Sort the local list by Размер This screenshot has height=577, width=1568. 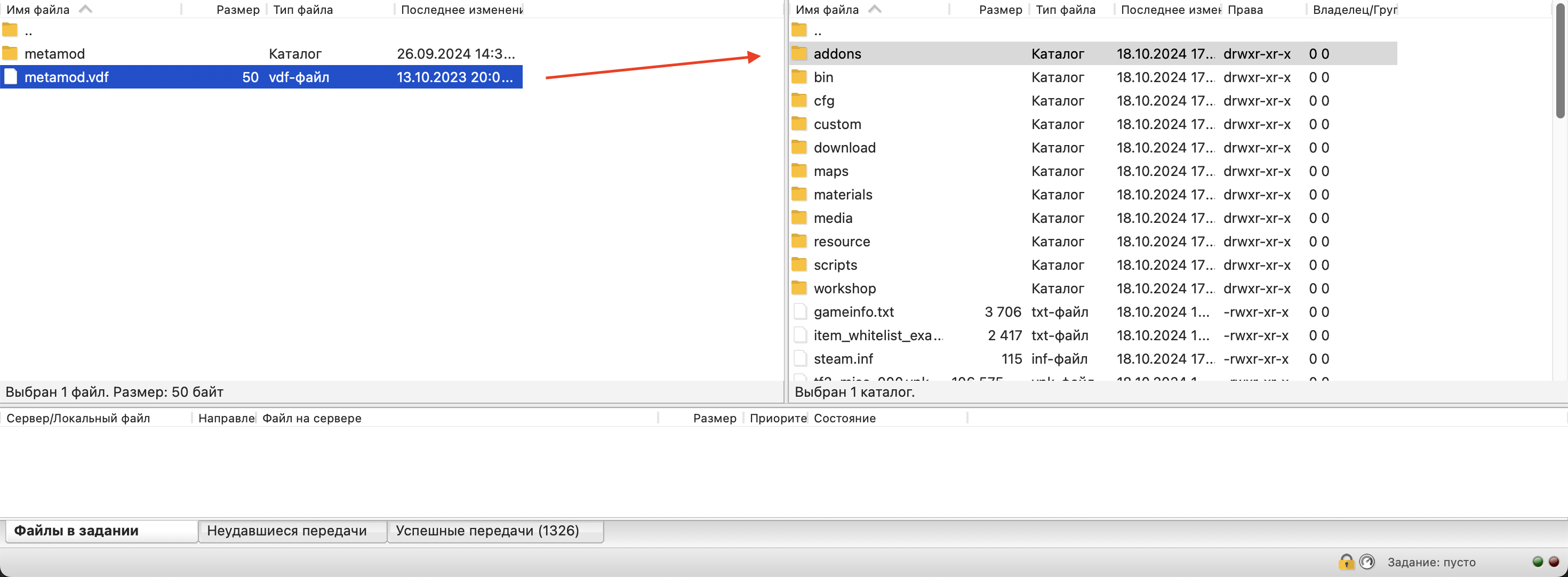coord(237,10)
